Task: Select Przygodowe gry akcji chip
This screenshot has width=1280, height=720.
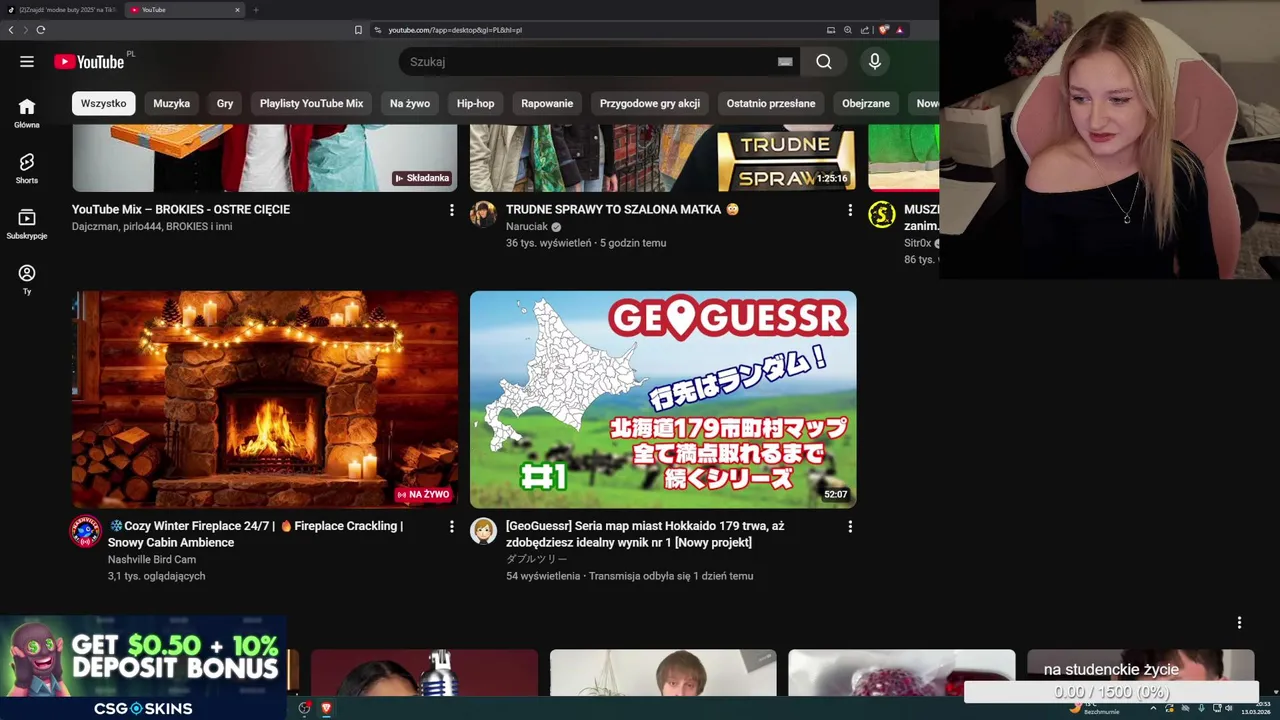Action: coord(650,103)
